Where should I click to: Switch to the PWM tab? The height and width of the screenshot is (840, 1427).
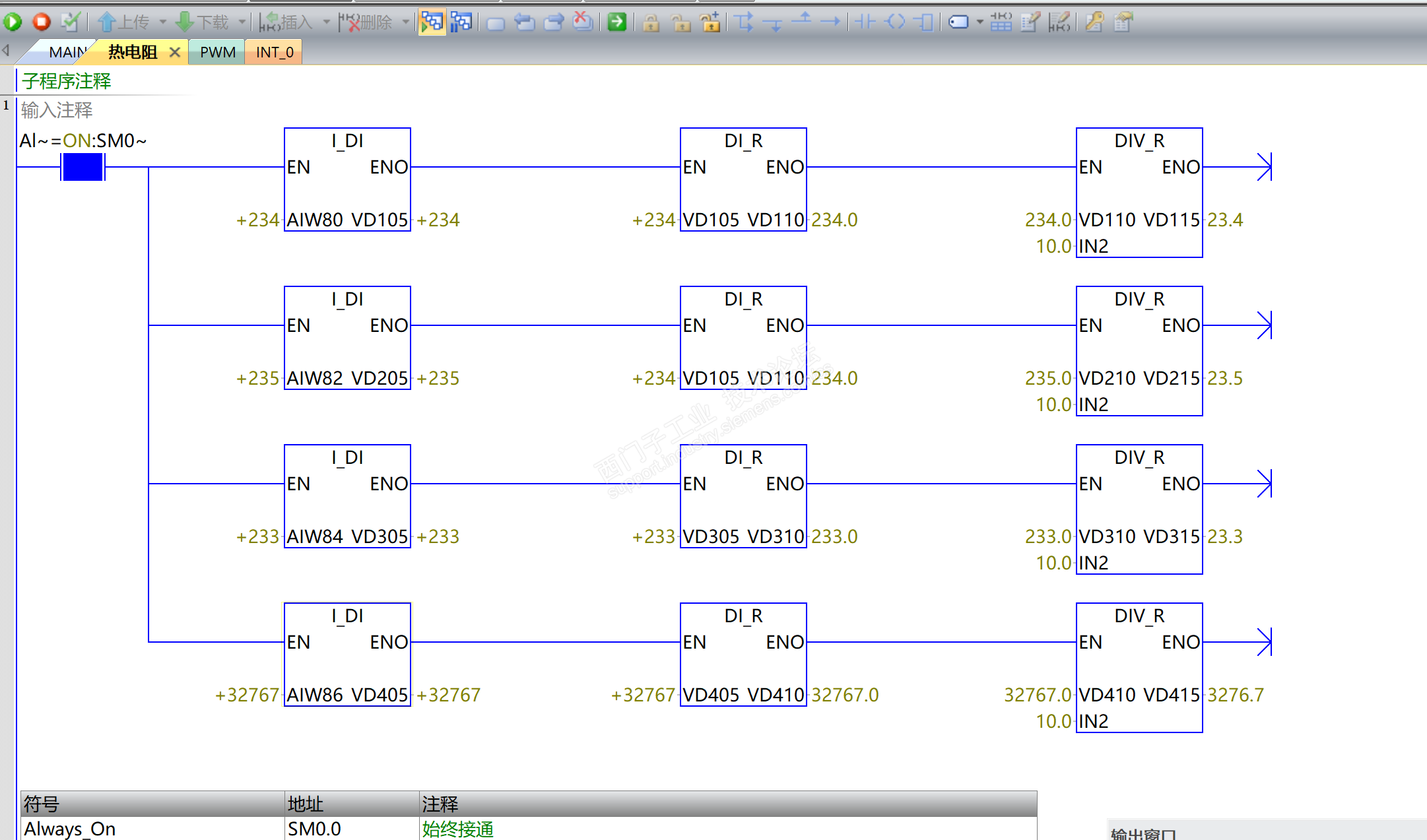point(217,52)
